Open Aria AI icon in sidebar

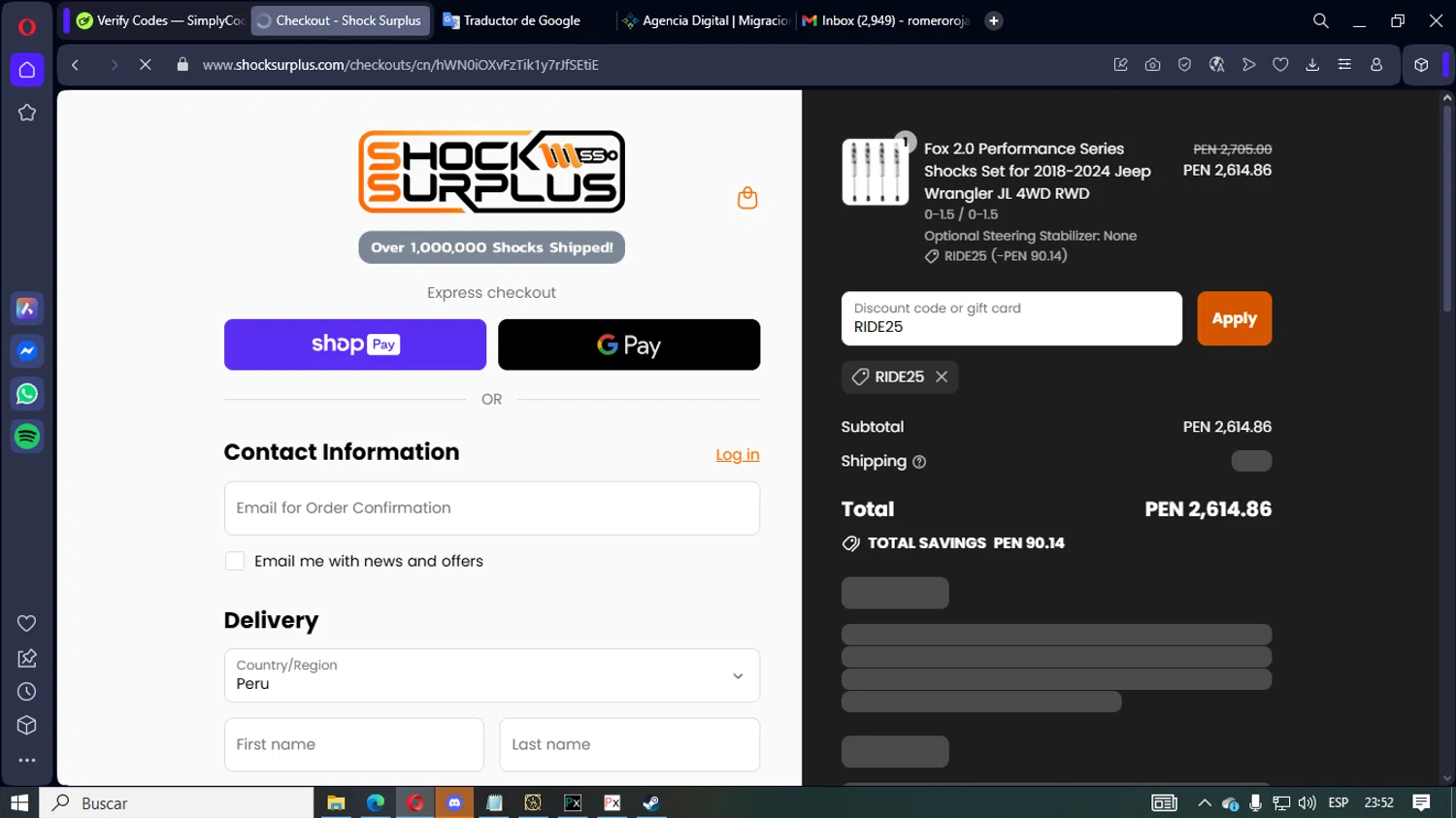coord(27,309)
